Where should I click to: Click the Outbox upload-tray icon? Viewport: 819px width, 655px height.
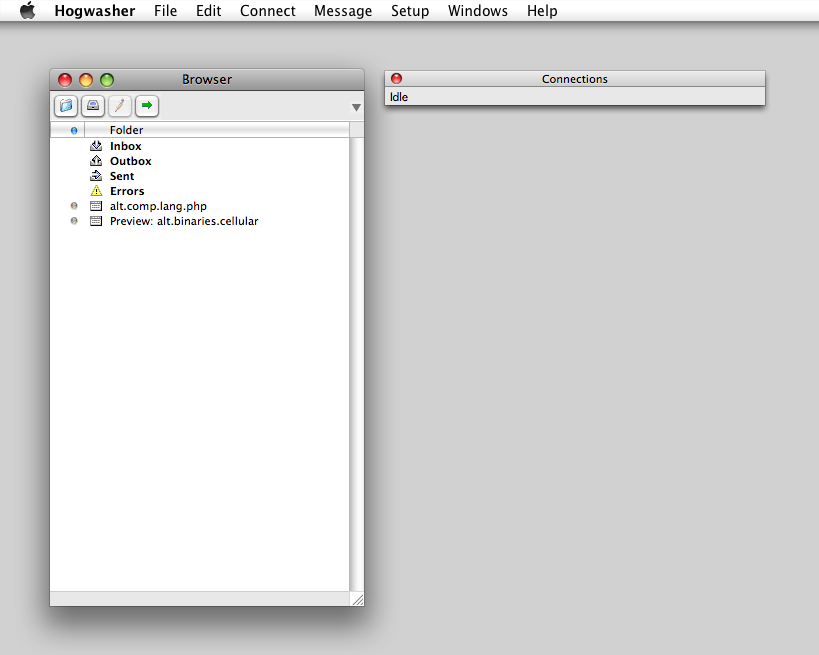tap(96, 161)
